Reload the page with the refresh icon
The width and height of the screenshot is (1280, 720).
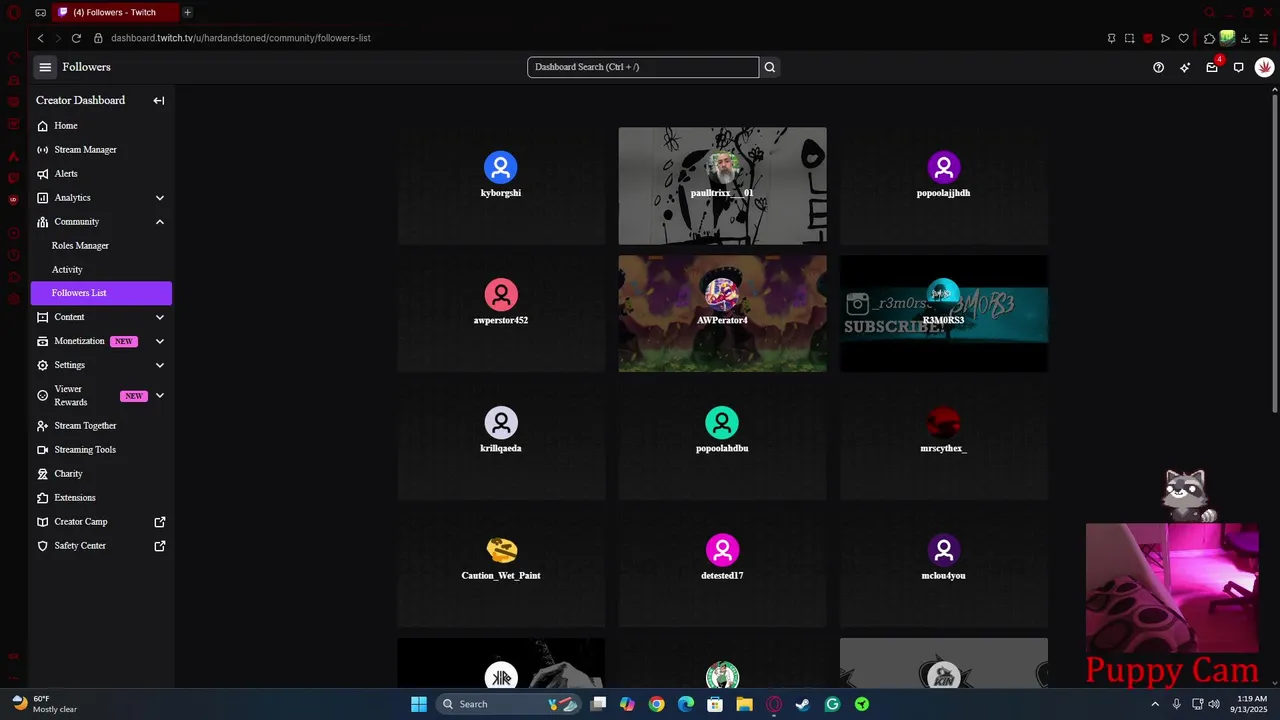click(76, 38)
